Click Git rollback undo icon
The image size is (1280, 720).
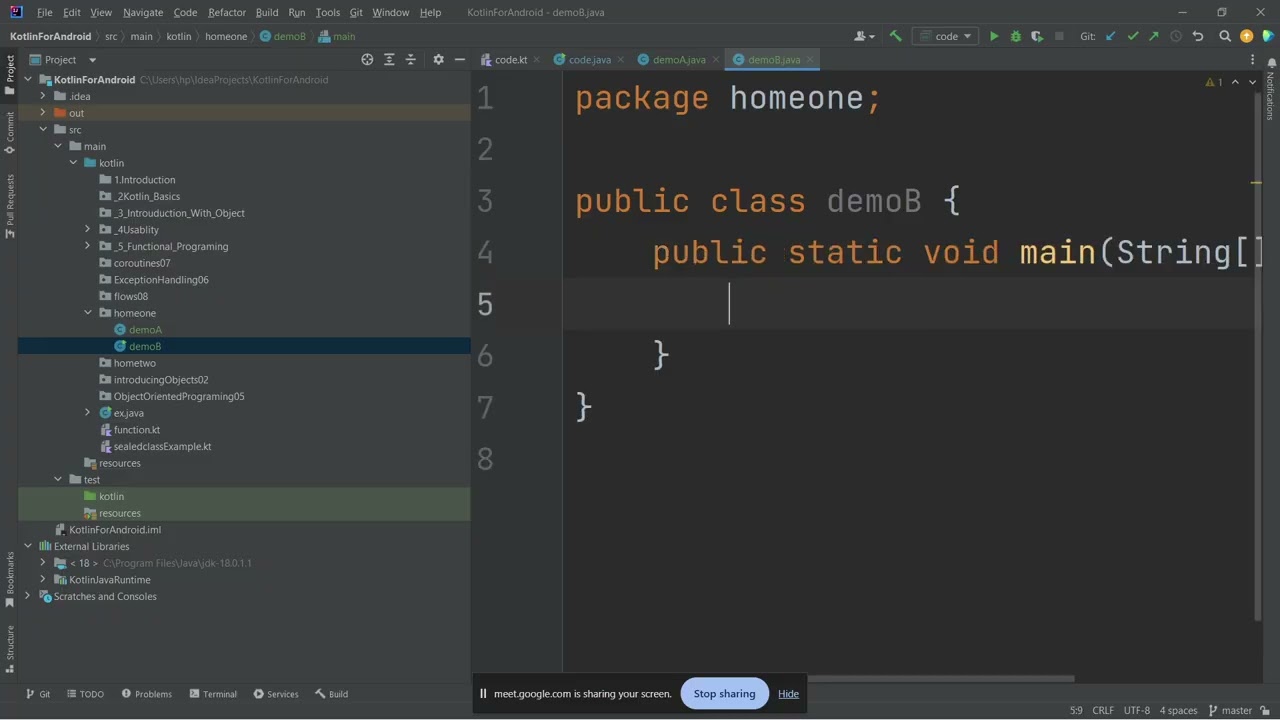(x=1198, y=36)
